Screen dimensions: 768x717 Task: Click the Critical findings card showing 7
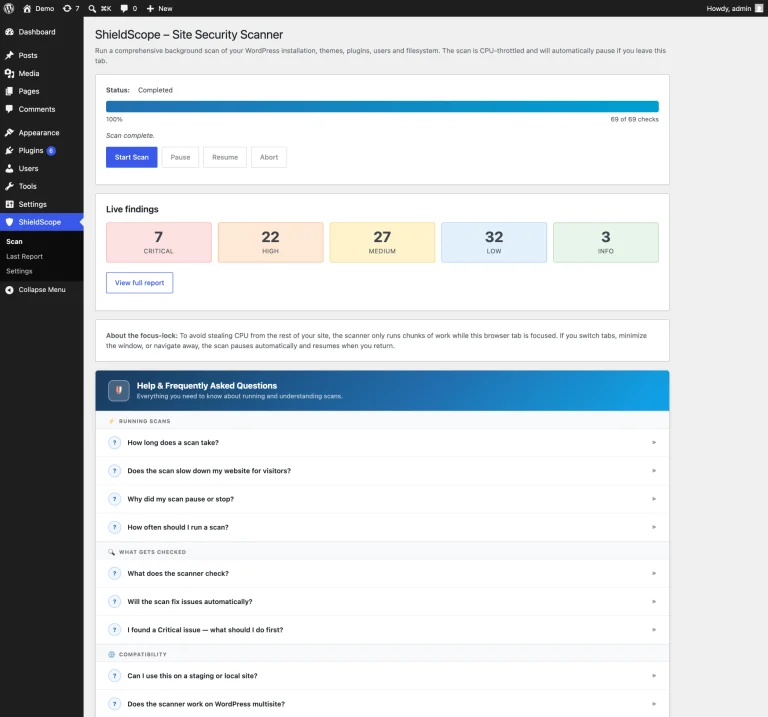(159, 242)
